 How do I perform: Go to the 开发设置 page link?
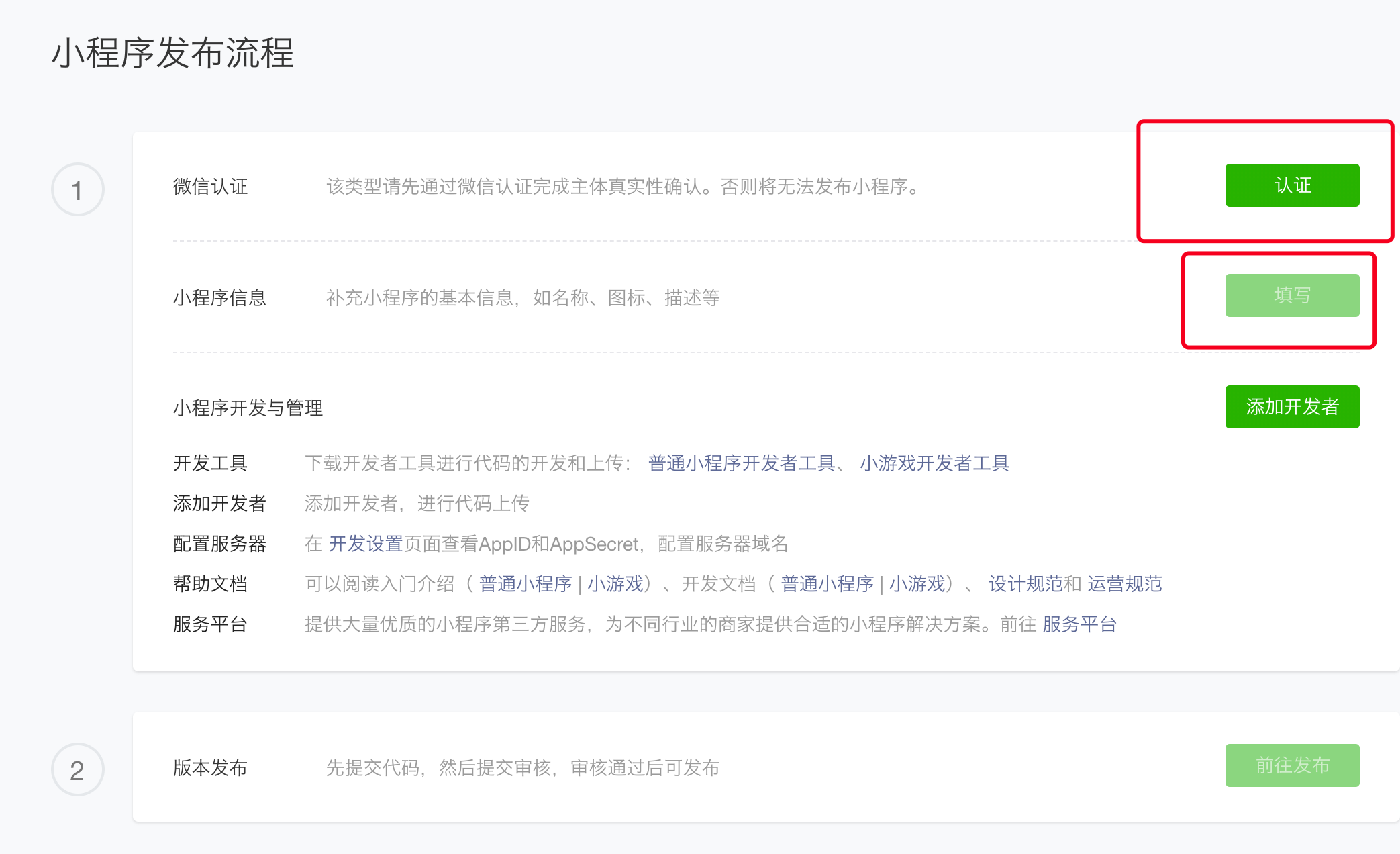point(365,544)
